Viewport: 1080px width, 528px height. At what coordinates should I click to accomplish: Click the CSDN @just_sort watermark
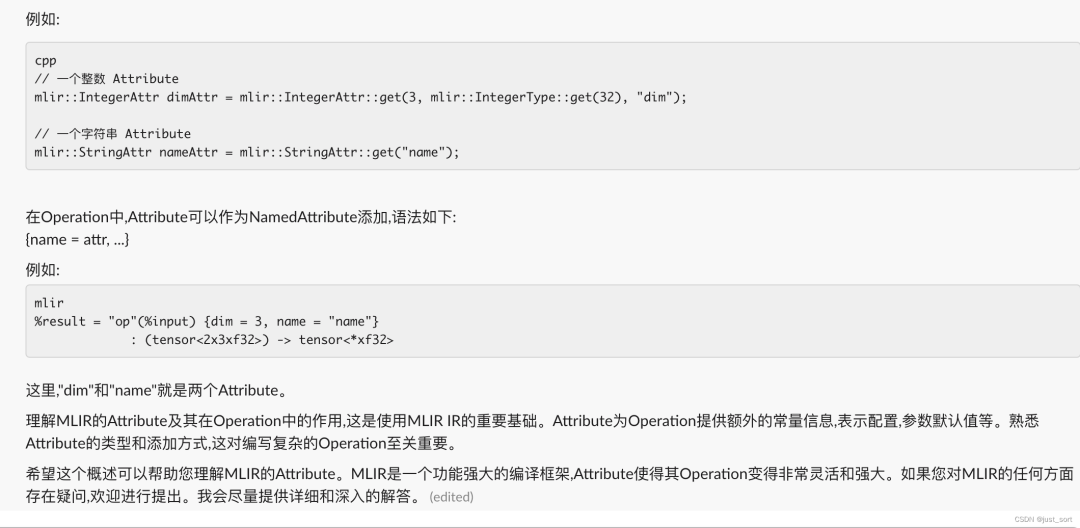click(1043, 520)
